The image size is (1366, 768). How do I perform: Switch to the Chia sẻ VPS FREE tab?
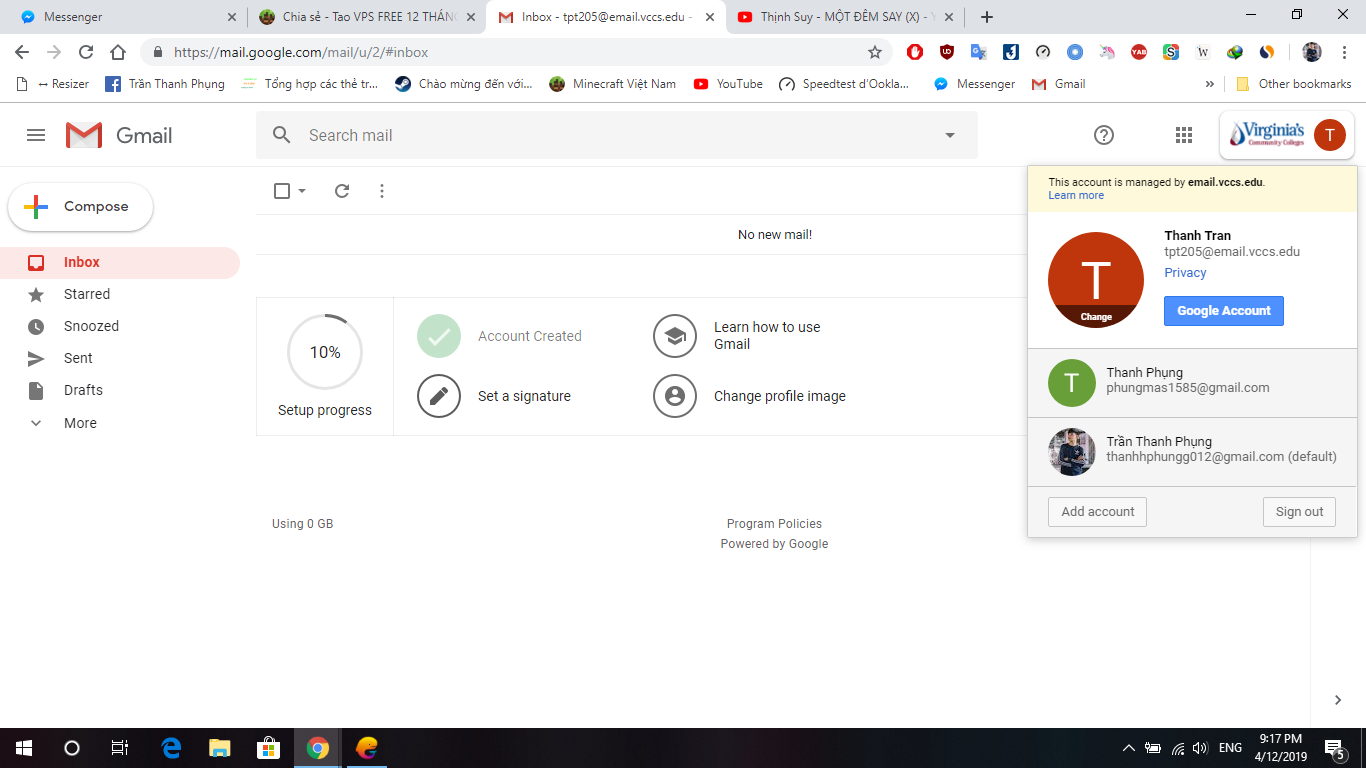coord(366,17)
